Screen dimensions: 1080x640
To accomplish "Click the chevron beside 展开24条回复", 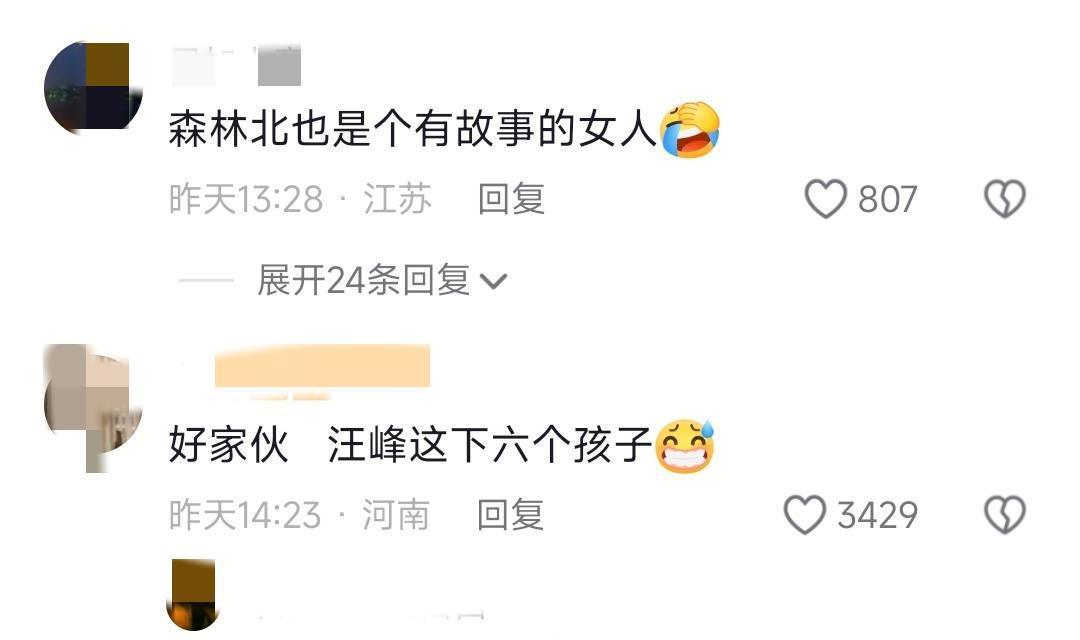I will tap(493, 281).
